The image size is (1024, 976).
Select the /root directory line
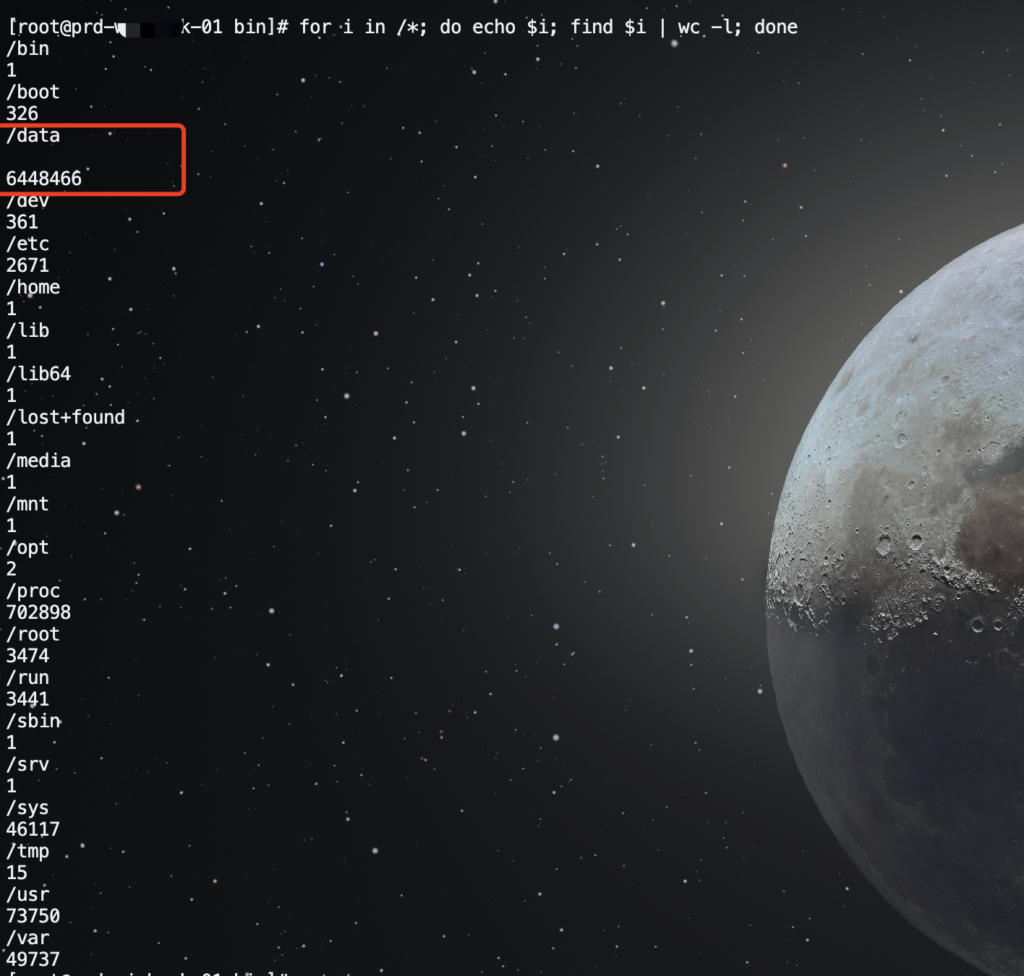(x=33, y=634)
